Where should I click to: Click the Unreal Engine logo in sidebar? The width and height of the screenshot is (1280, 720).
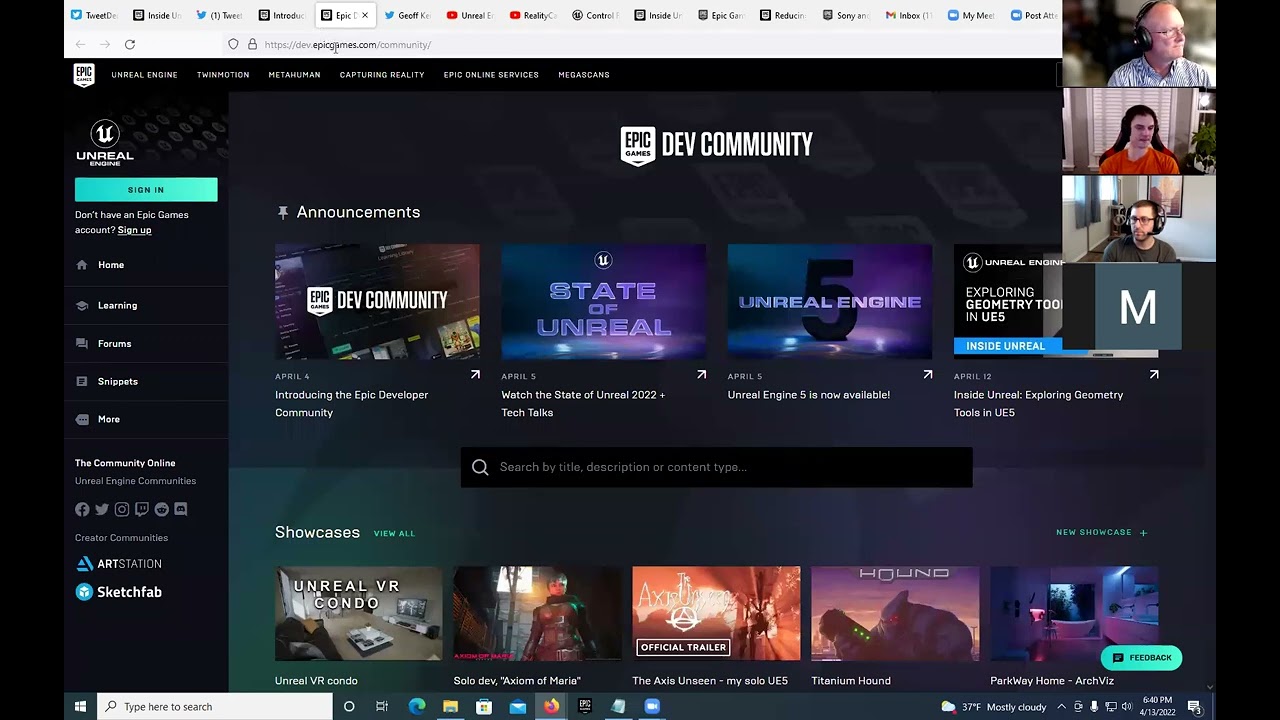[104, 143]
